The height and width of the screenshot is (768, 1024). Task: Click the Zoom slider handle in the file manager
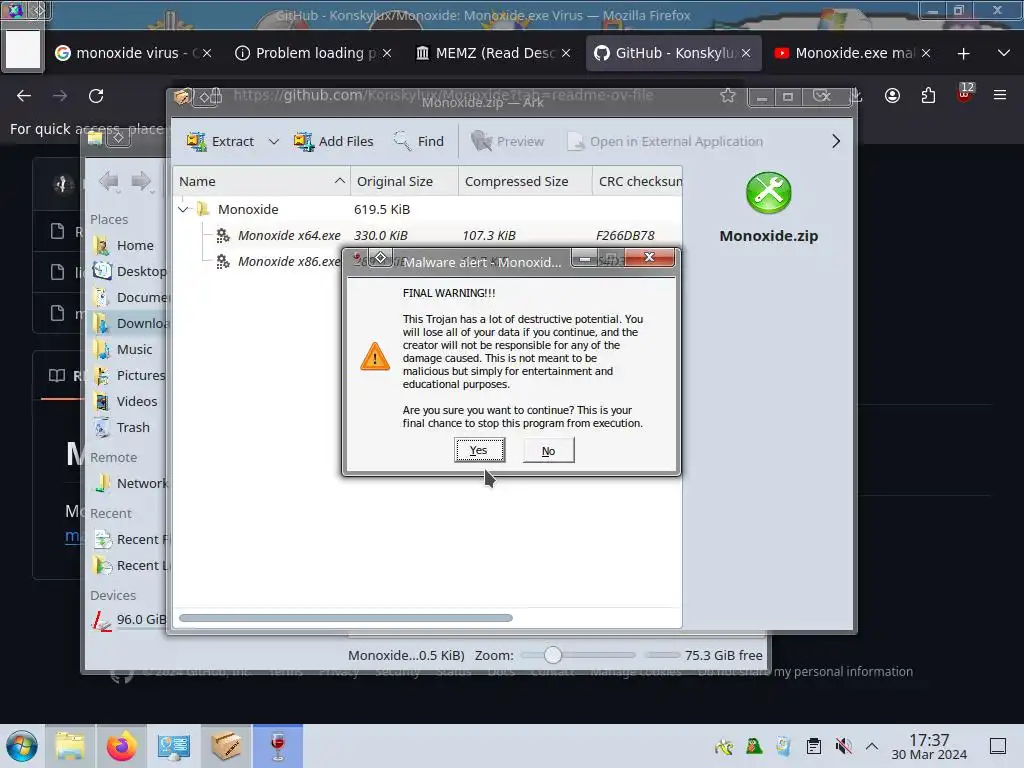pyautogui.click(x=552, y=654)
